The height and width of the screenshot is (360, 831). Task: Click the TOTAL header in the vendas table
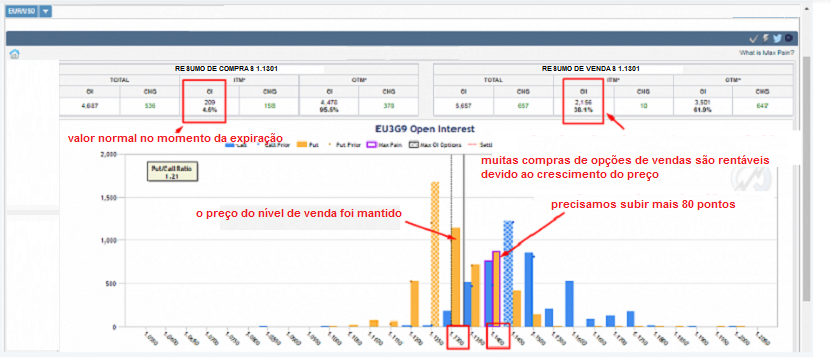point(493,80)
